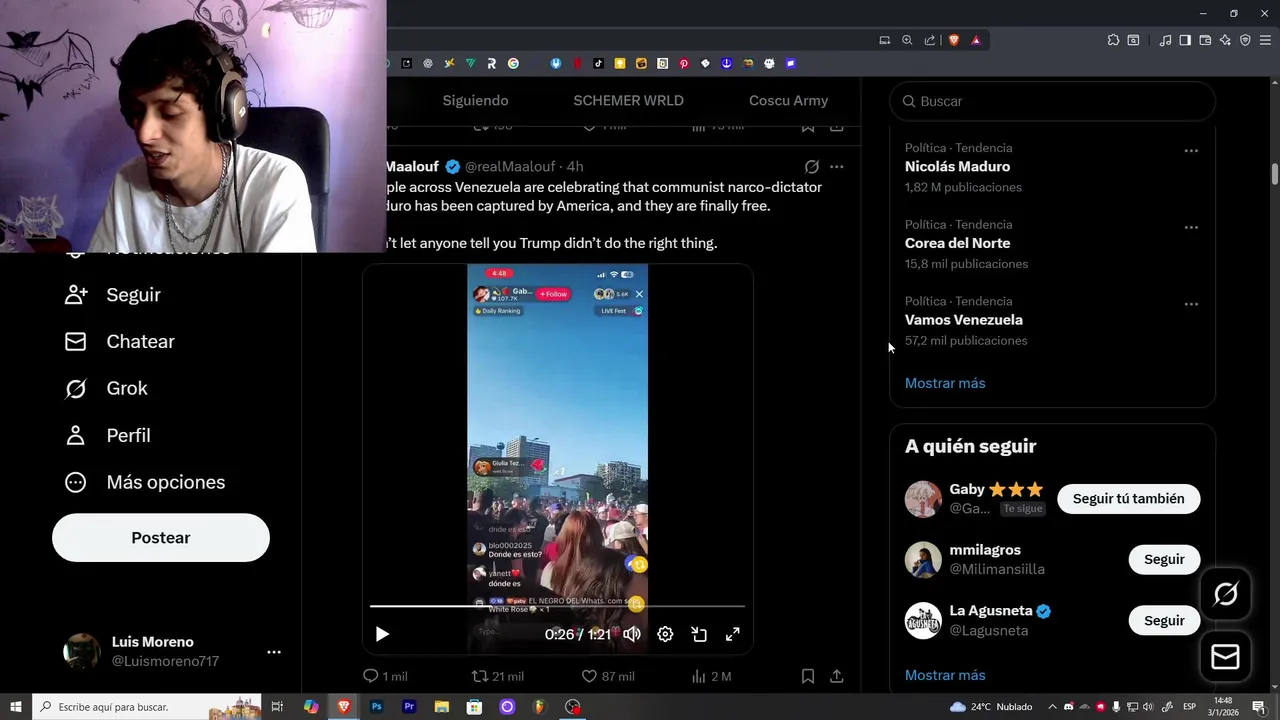The height and width of the screenshot is (720, 1280).
Task: Open Premiere Pro from the taskbar
Action: 409,707
